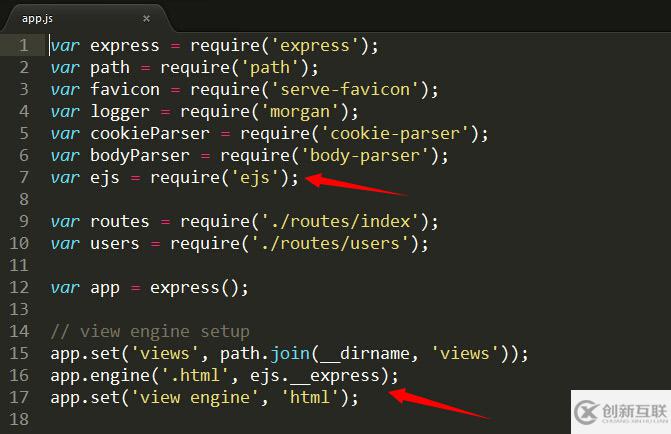Viewport: 671px width, 434px height.
Task: Click line number 1 in gutter
Action: [24, 45]
